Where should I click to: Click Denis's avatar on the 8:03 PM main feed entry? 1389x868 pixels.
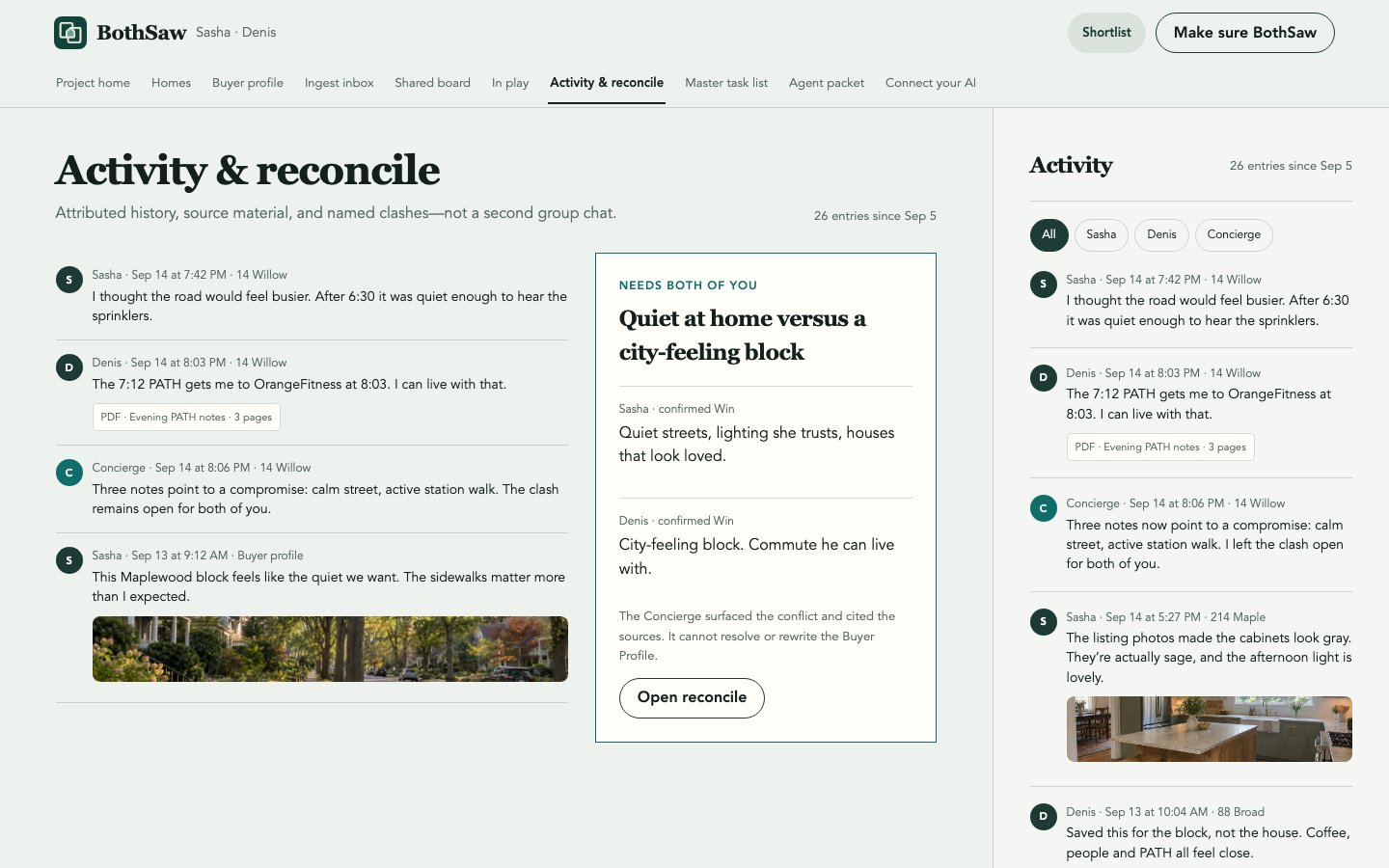point(69,368)
